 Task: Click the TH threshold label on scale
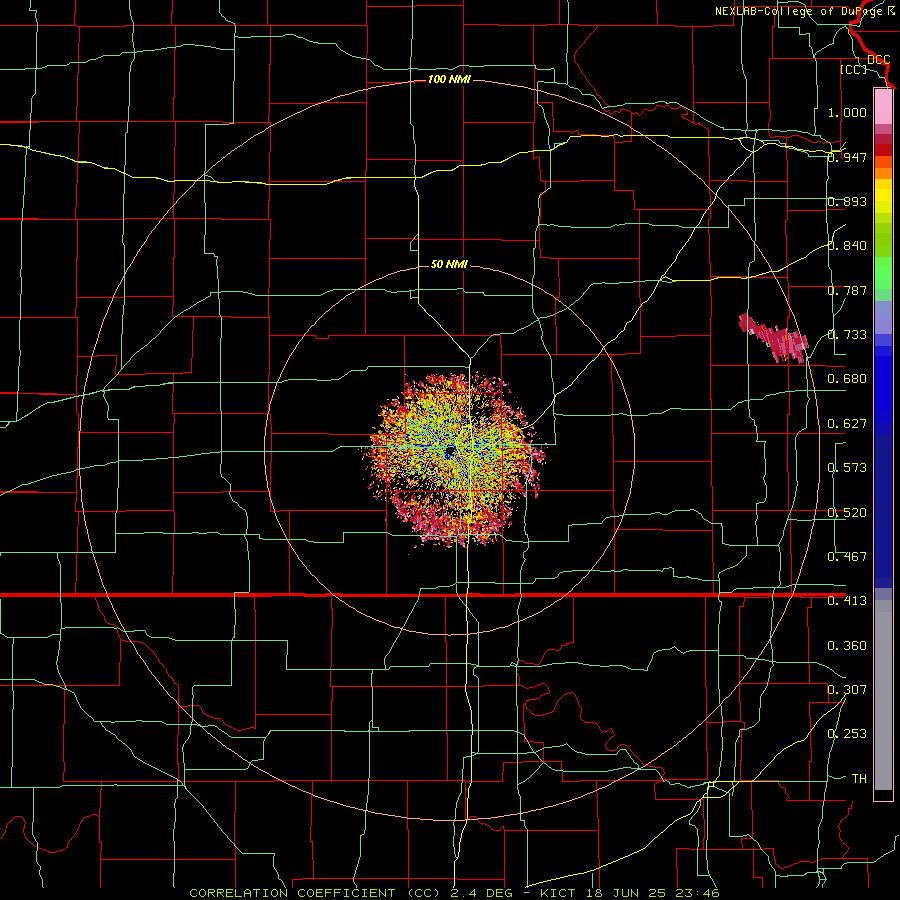(x=859, y=779)
